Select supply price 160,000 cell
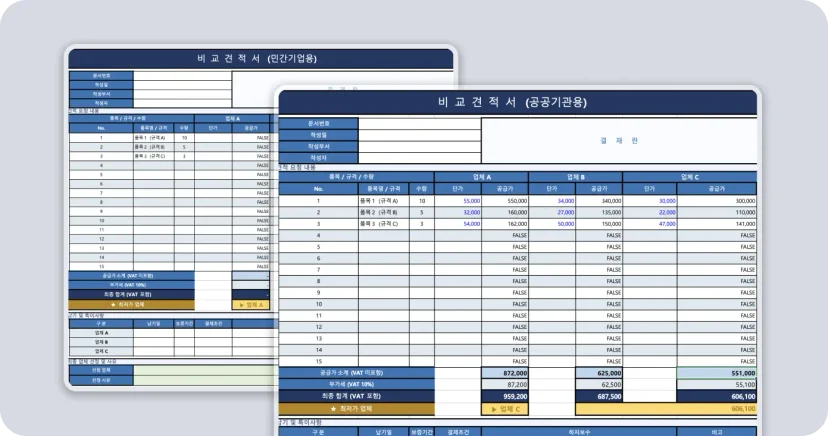The height and width of the screenshot is (436, 828). click(x=505, y=213)
